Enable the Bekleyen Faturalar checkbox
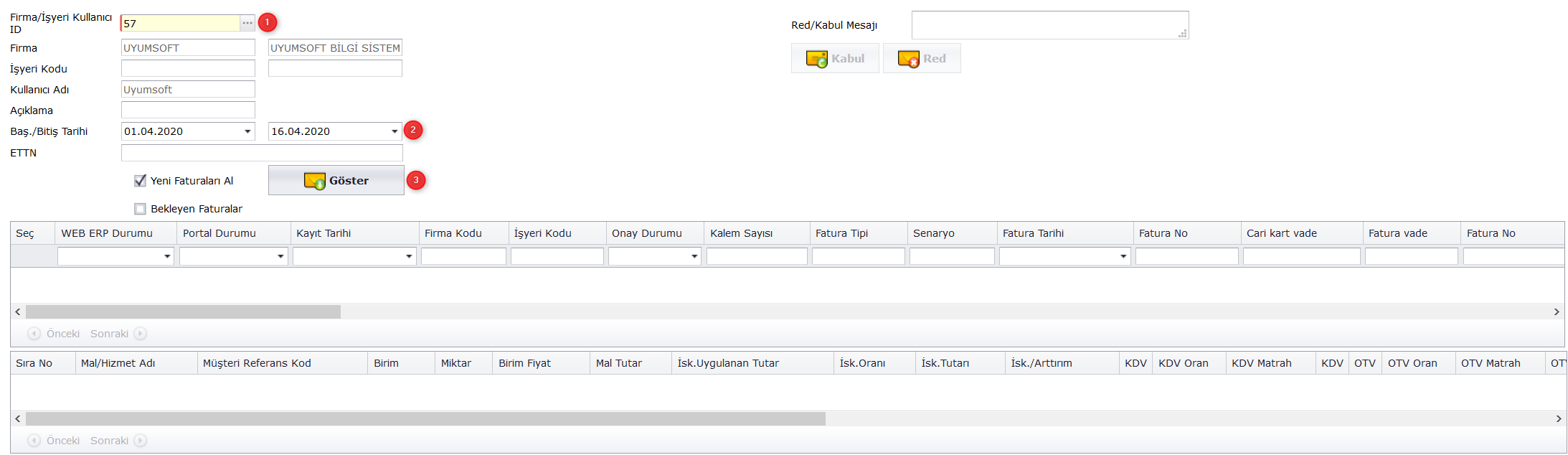Viewport: 1568px width, 455px height. [x=141, y=209]
